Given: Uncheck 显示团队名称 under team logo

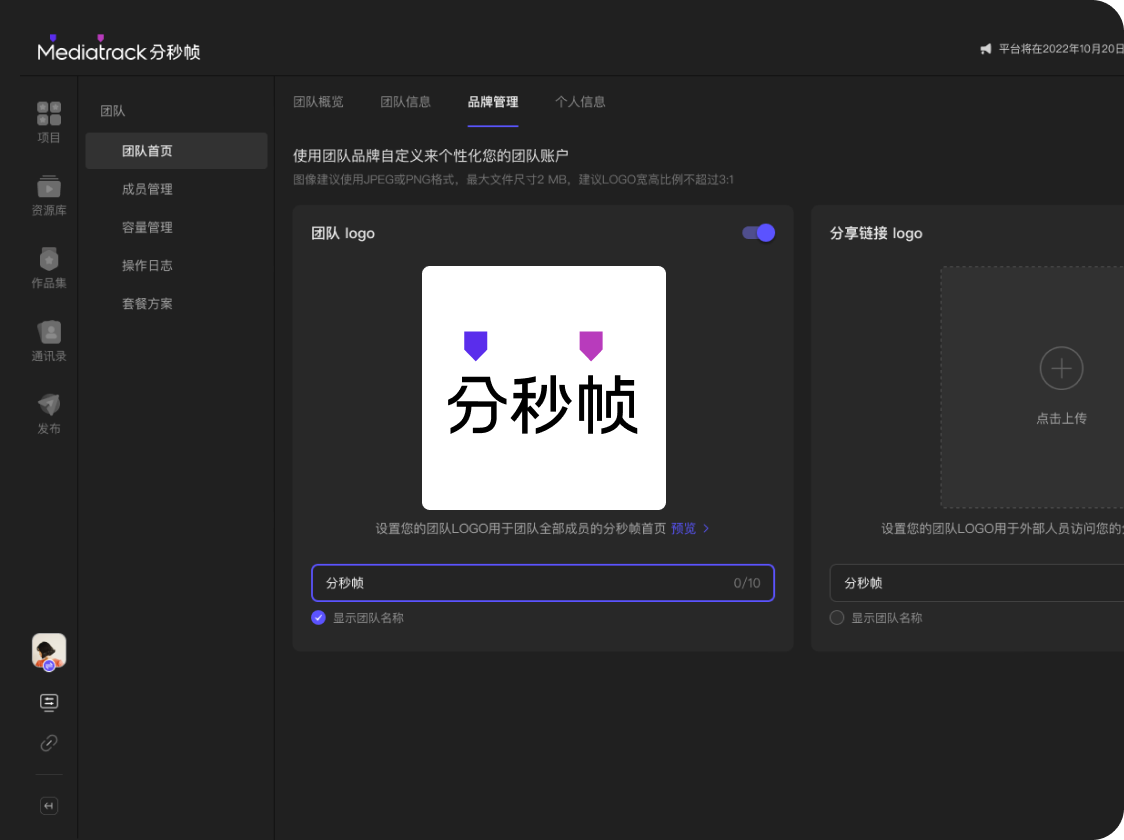Looking at the screenshot, I should [x=318, y=618].
